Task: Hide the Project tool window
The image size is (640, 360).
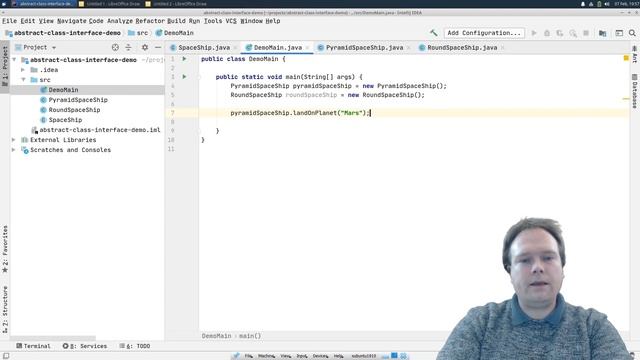Action: [x=158, y=47]
